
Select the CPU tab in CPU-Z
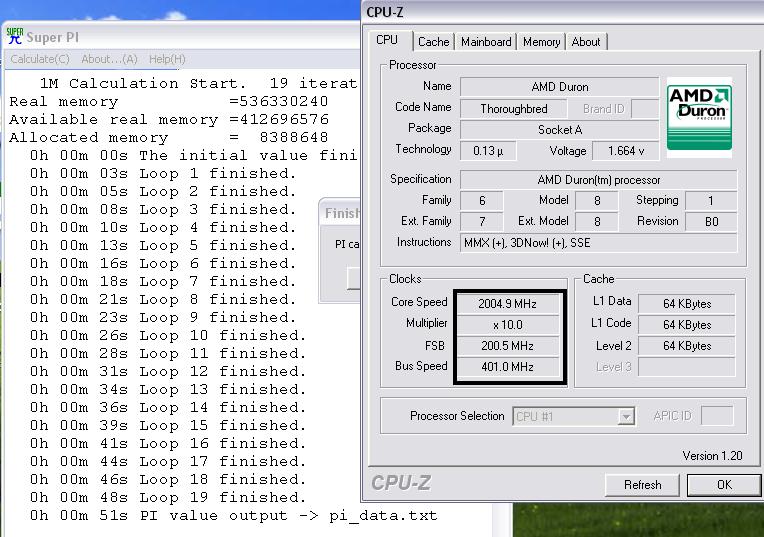point(387,40)
